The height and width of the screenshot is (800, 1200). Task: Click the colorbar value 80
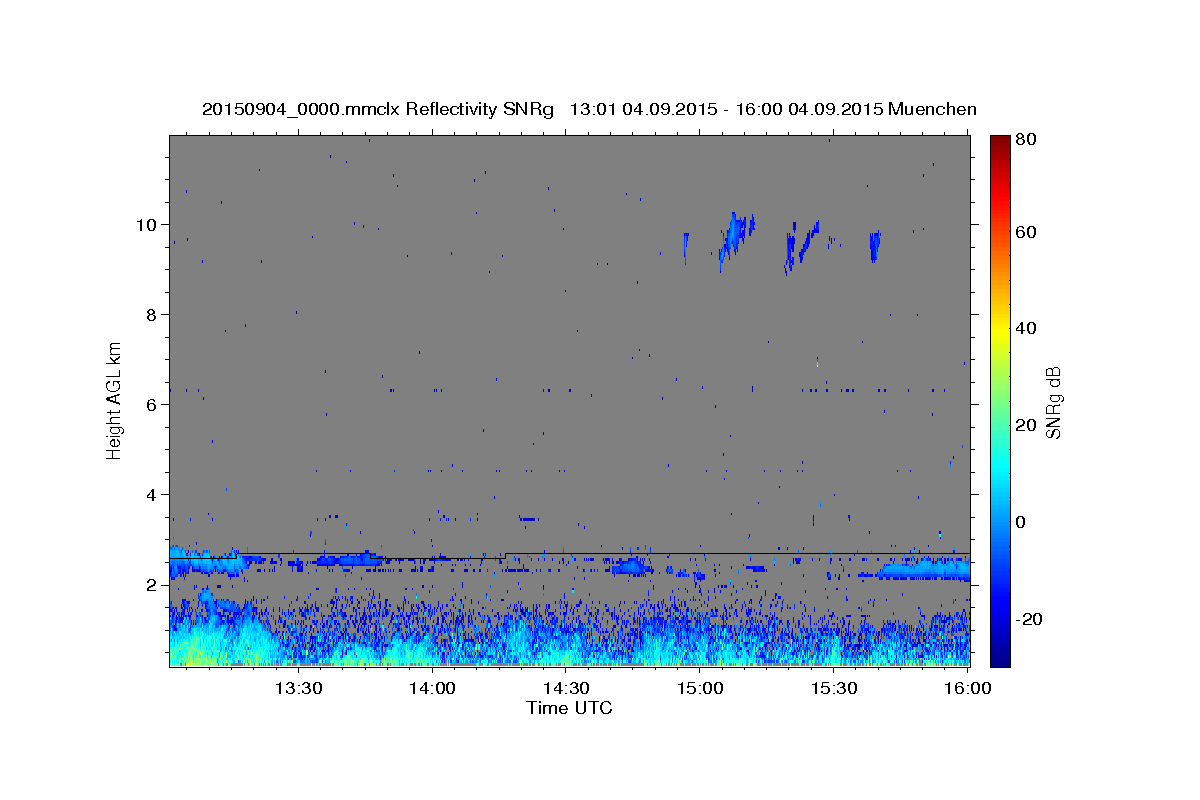tap(1028, 140)
